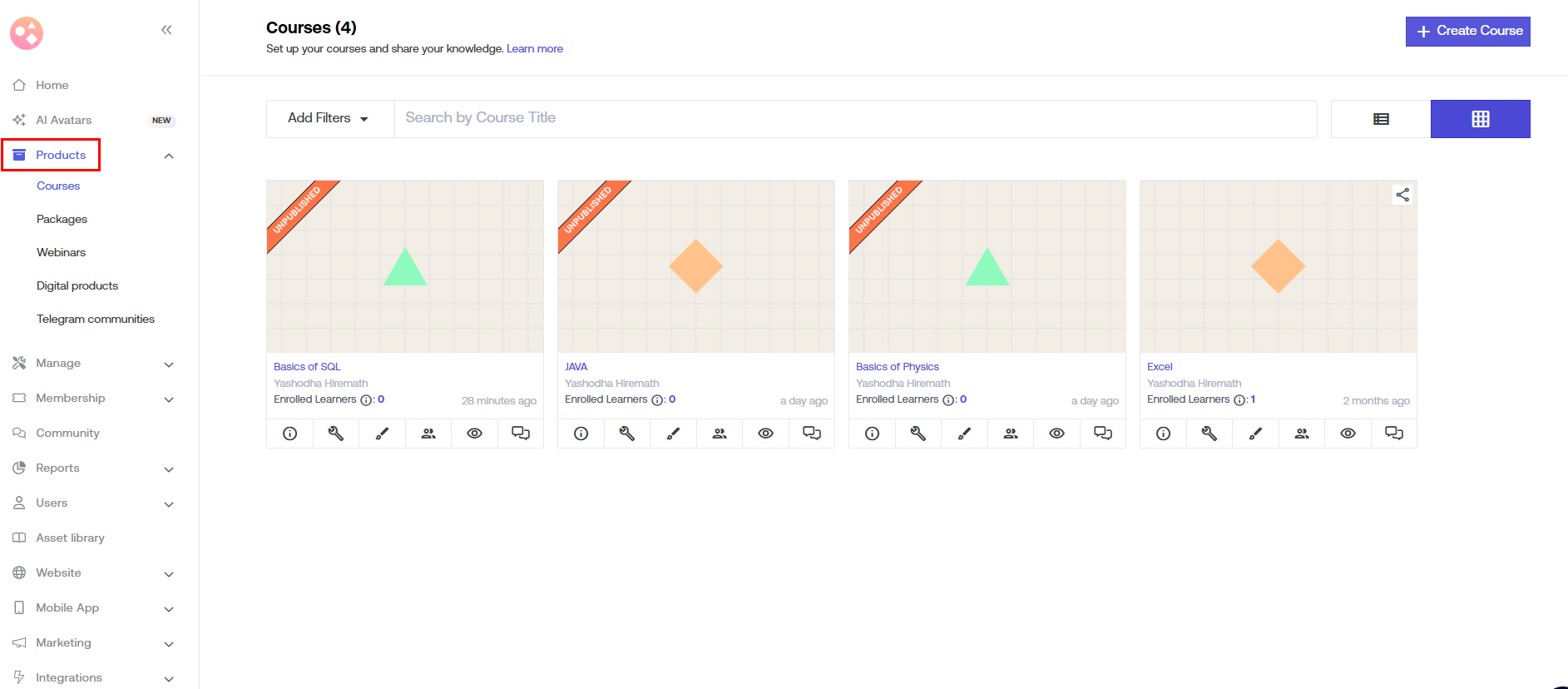This screenshot has width=1568, height=689.
Task: Click the wrench icon under Basics of SQL
Action: [336, 434]
